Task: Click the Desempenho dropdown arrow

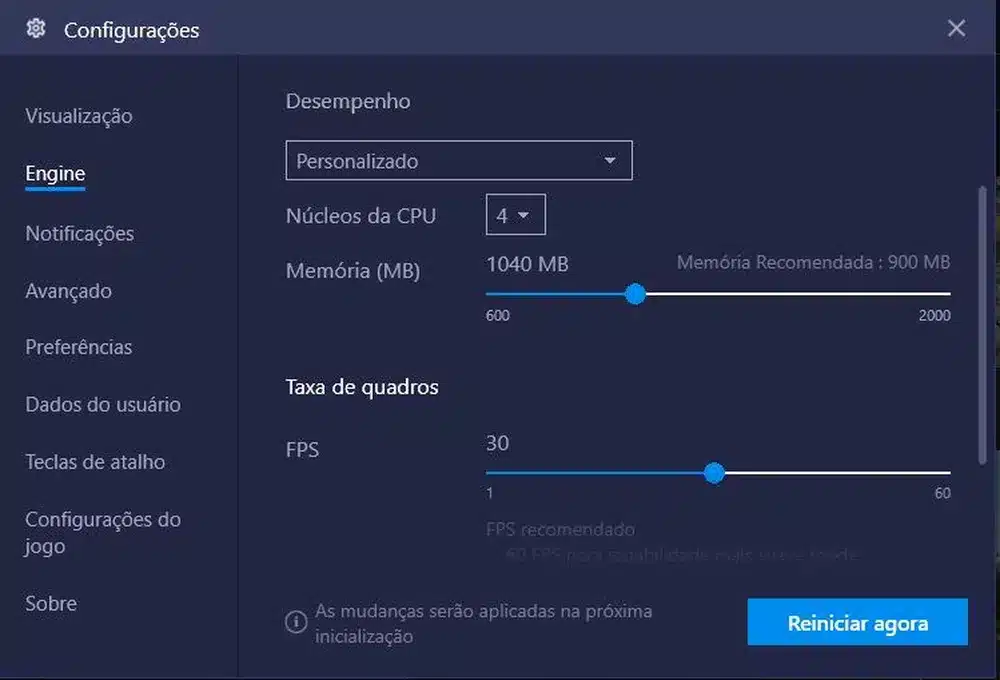Action: point(612,160)
